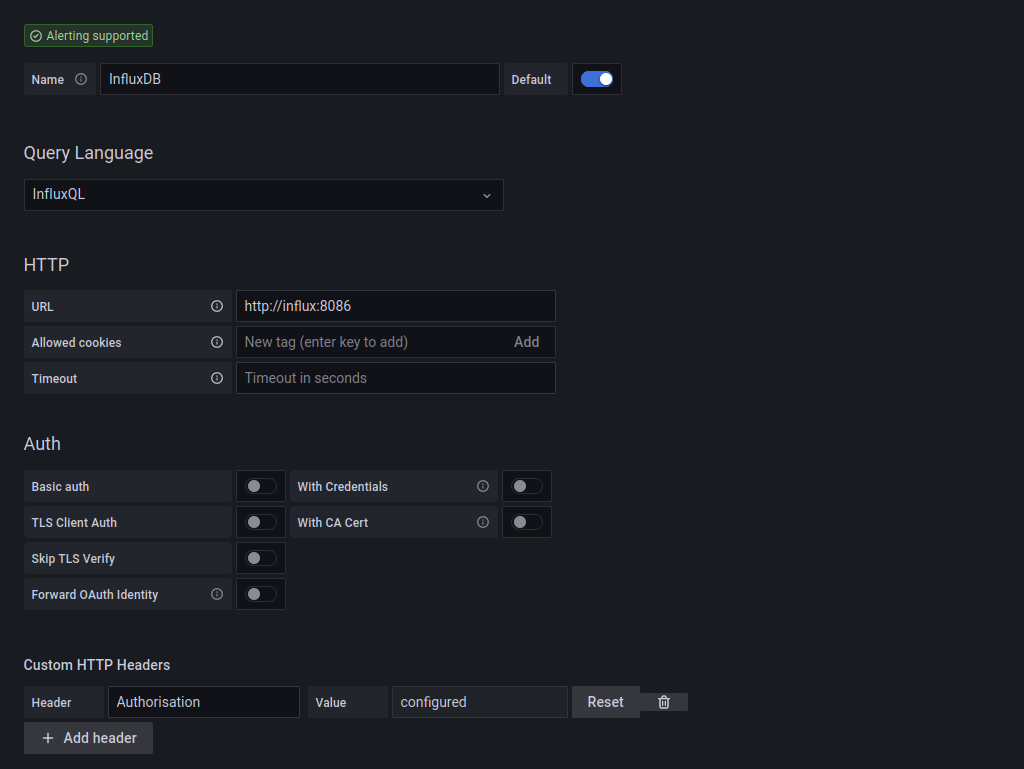Click the Add header button
This screenshot has height=769, width=1024.
88,738
